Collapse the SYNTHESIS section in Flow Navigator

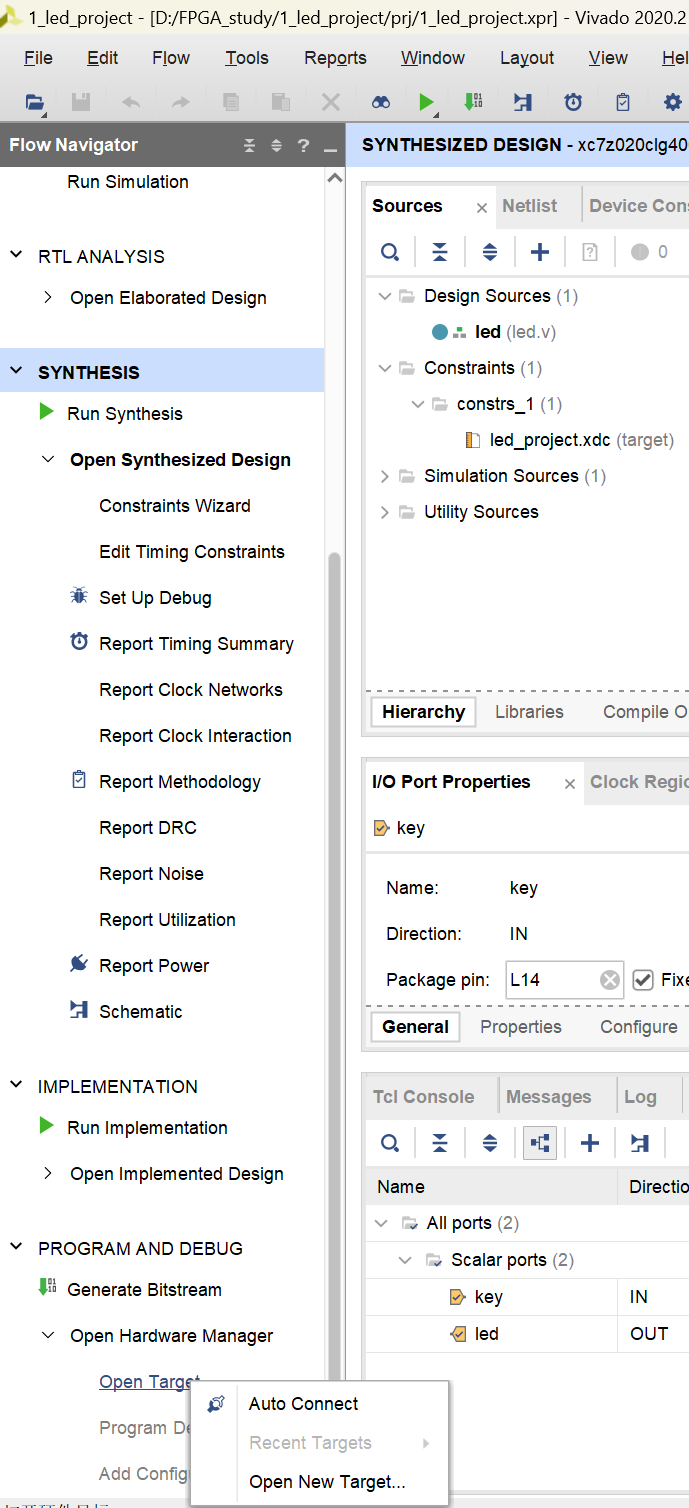16,372
